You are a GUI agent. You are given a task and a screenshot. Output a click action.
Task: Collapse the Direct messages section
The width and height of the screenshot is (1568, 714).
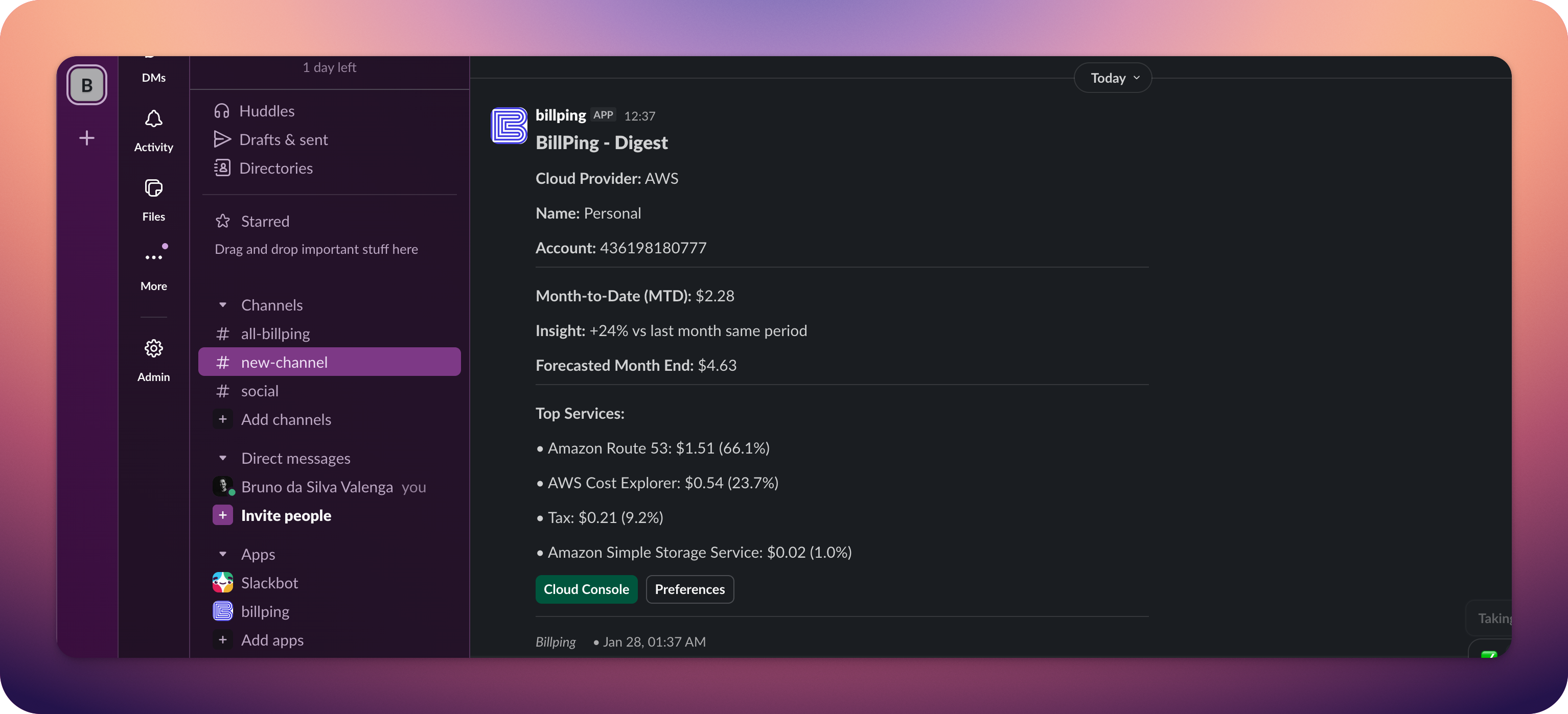click(223, 458)
